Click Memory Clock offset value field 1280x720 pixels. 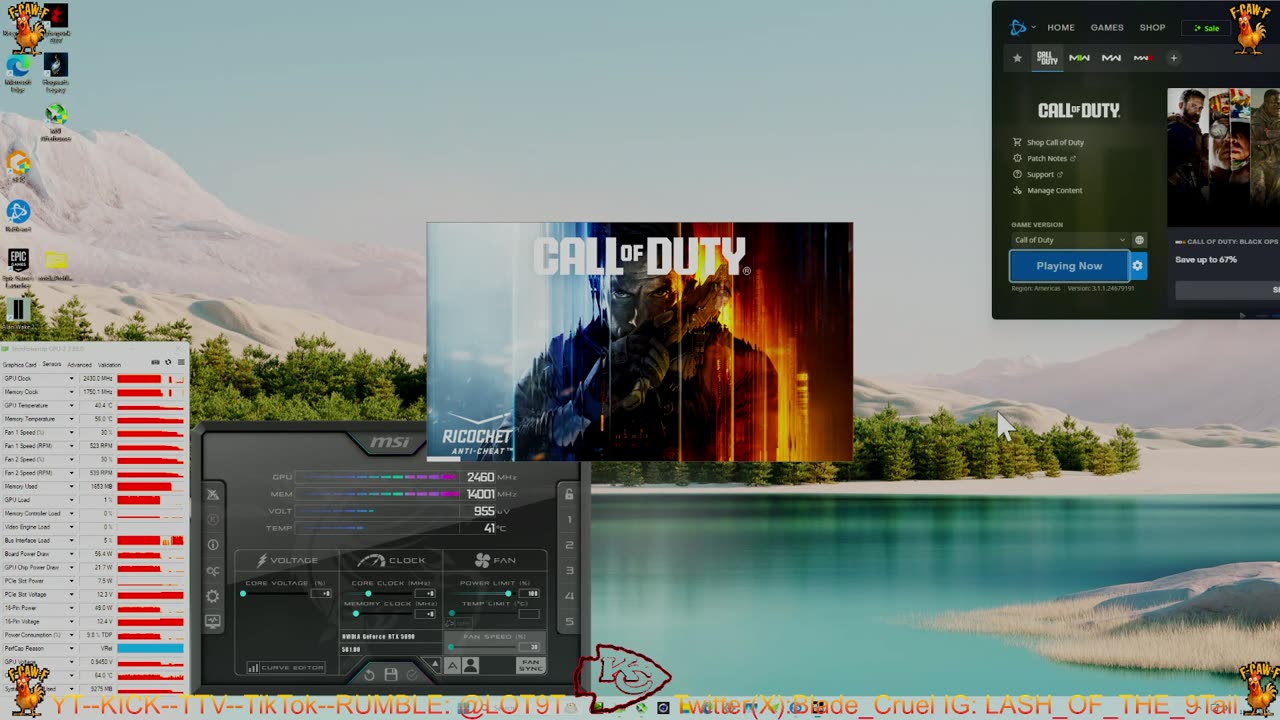pos(426,614)
